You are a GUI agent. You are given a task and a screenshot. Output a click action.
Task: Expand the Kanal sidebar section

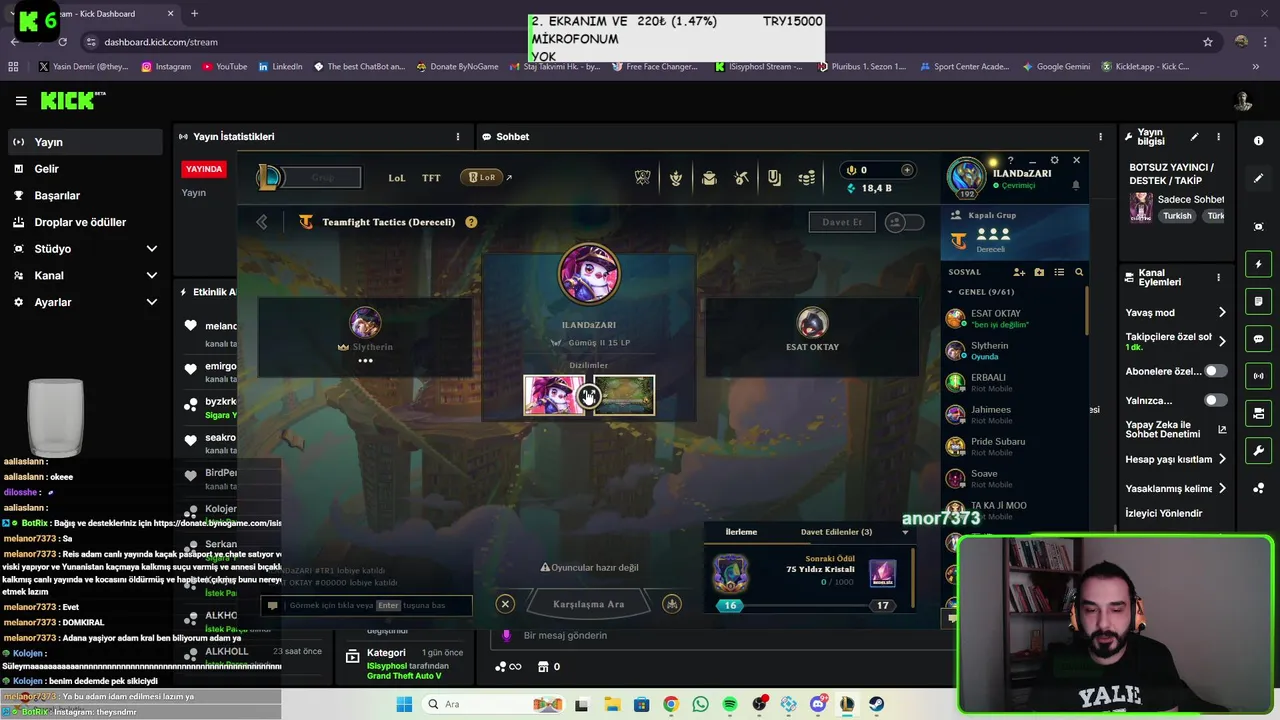point(152,275)
